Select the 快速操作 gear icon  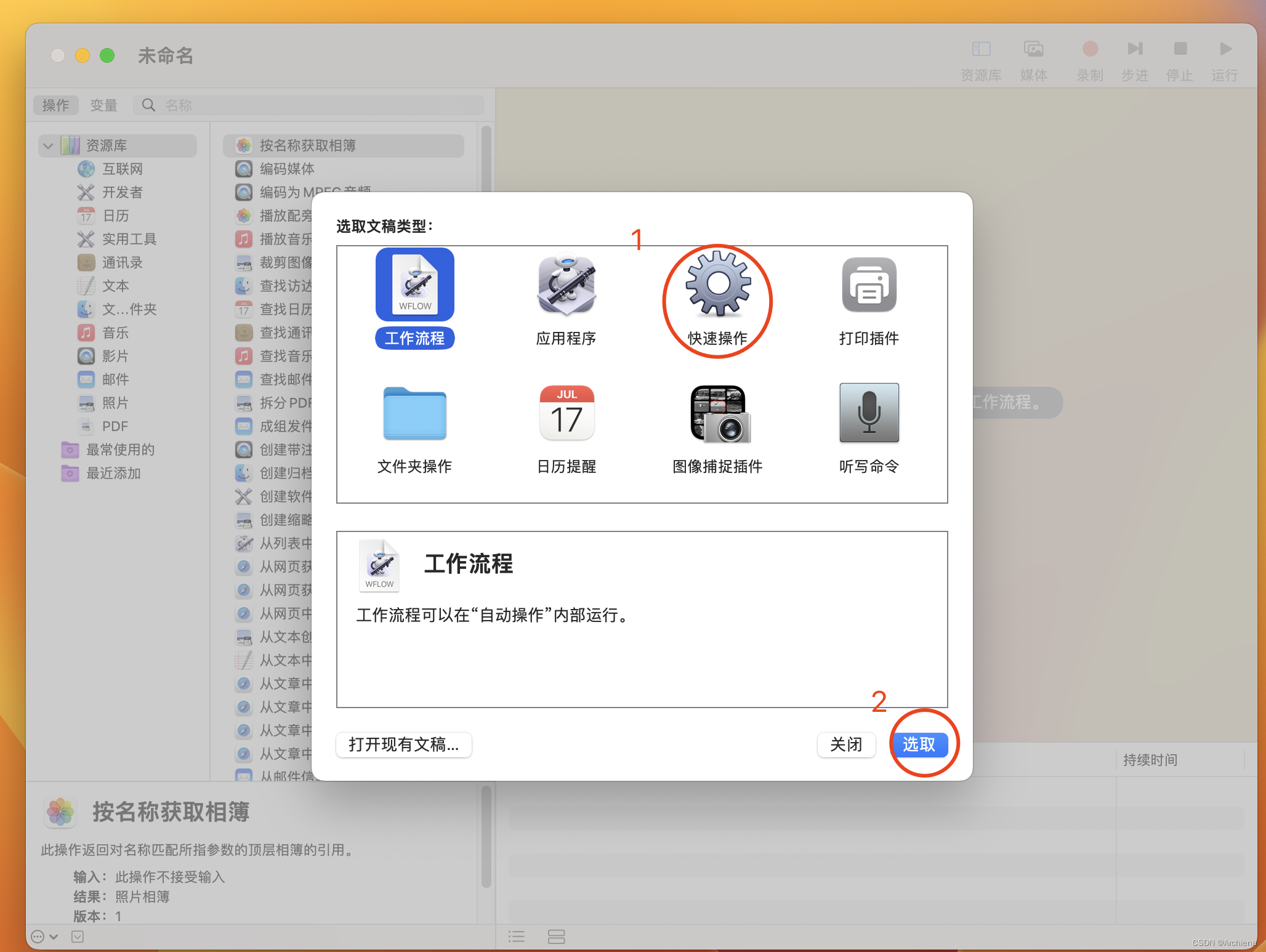718,284
